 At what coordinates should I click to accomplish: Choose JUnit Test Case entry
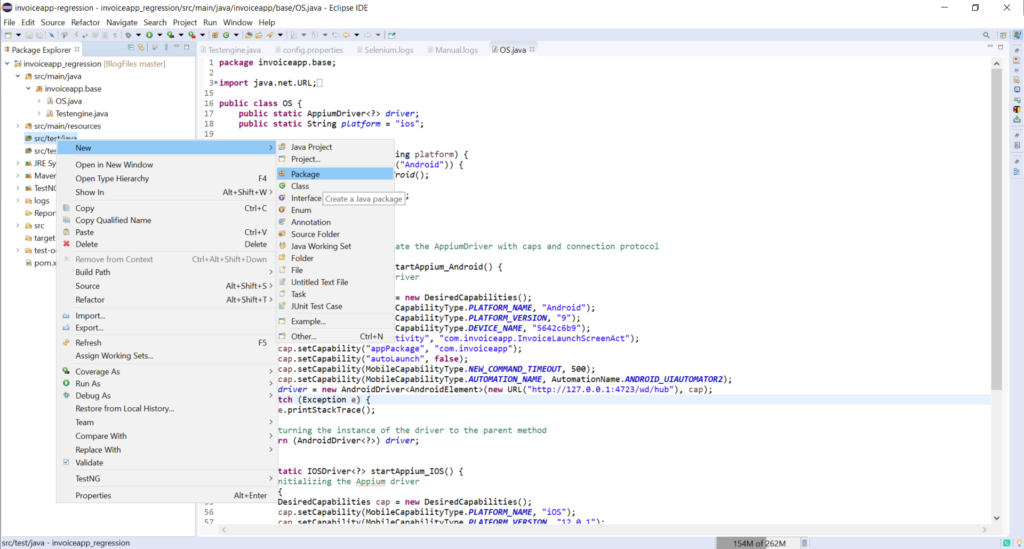click(335, 306)
